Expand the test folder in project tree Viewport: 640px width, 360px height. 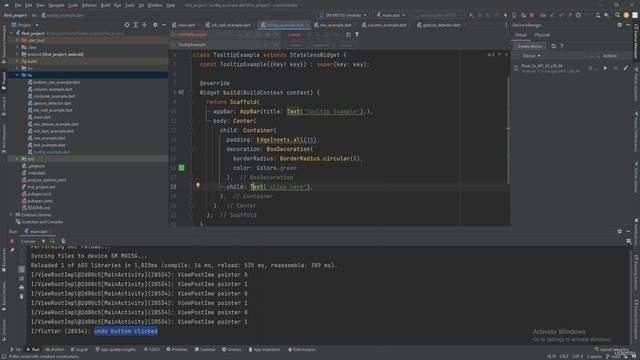(17, 159)
